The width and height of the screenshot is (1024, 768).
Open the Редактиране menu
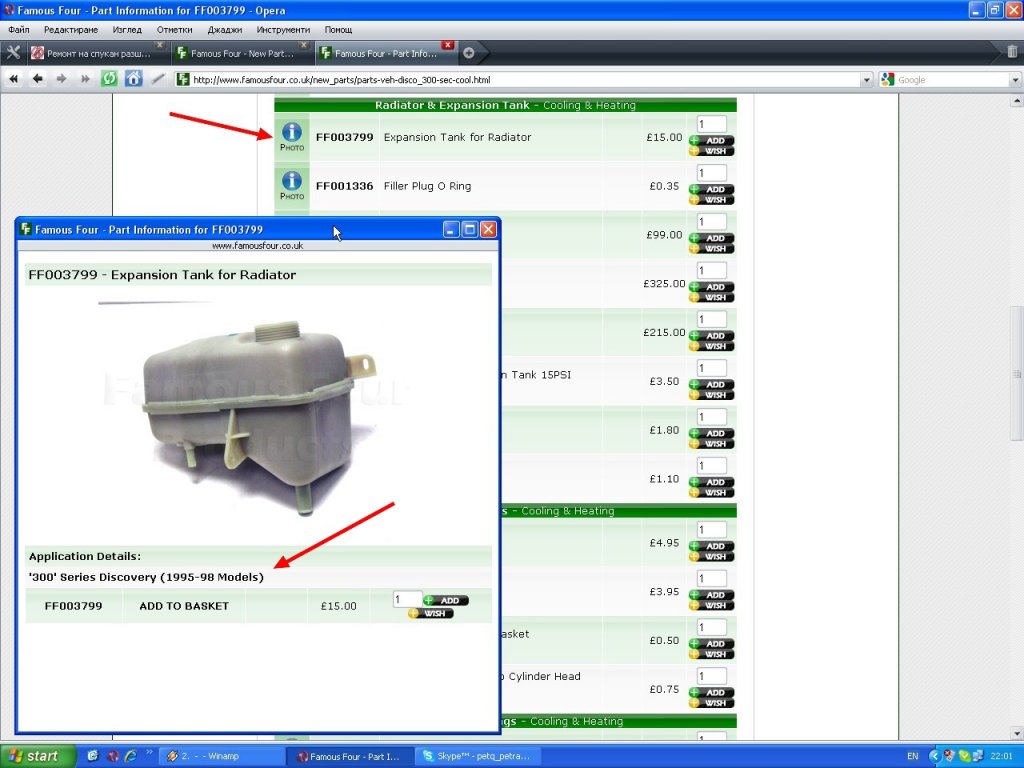[x=71, y=29]
